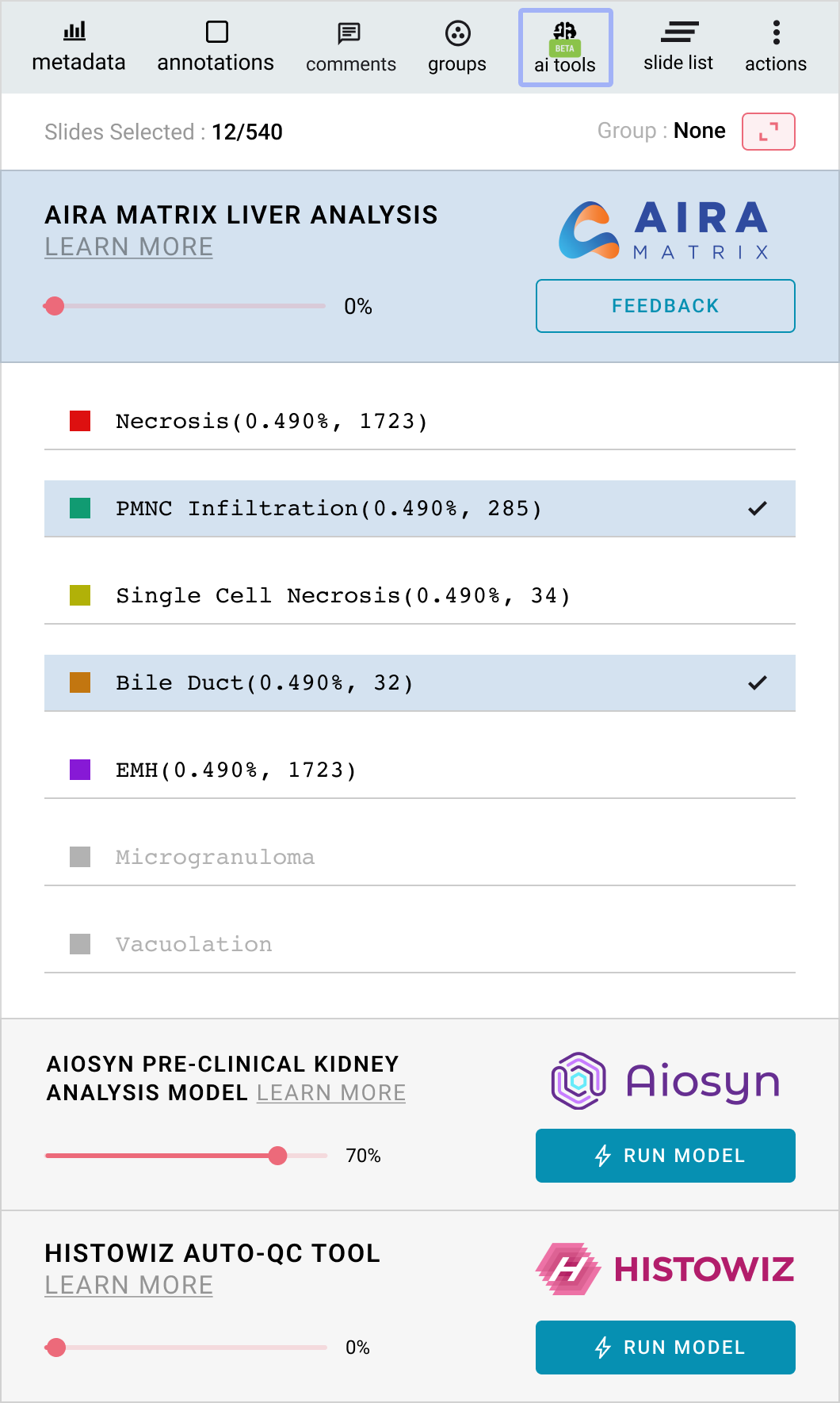Click the purple EMH color swatch
The image size is (840, 1403).
point(80,770)
